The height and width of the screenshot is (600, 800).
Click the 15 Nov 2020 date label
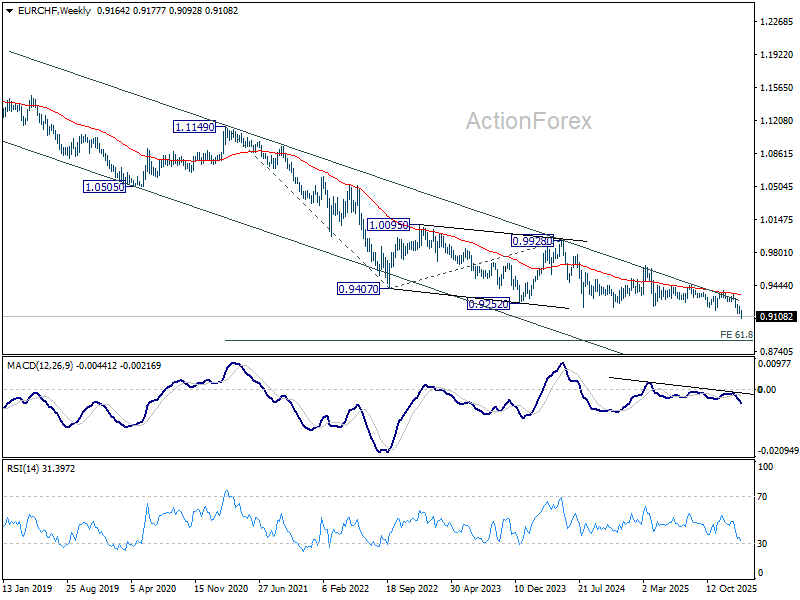click(221, 589)
